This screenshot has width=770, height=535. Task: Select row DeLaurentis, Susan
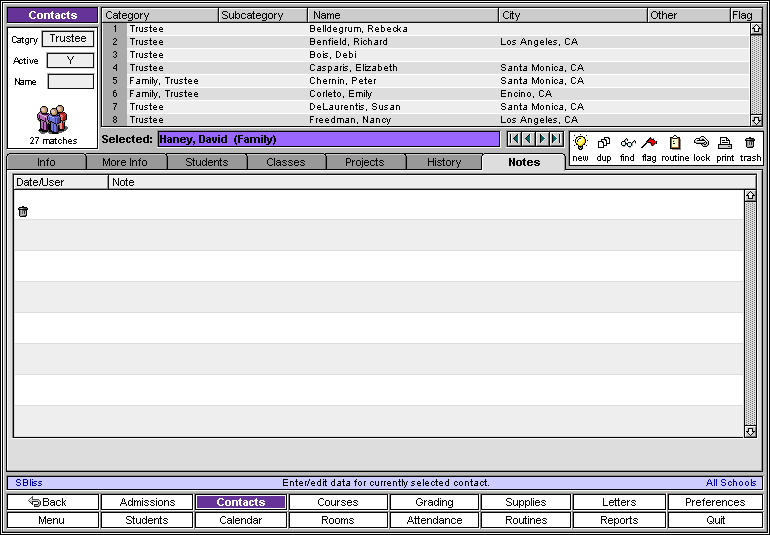pyautogui.click(x=426, y=107)
